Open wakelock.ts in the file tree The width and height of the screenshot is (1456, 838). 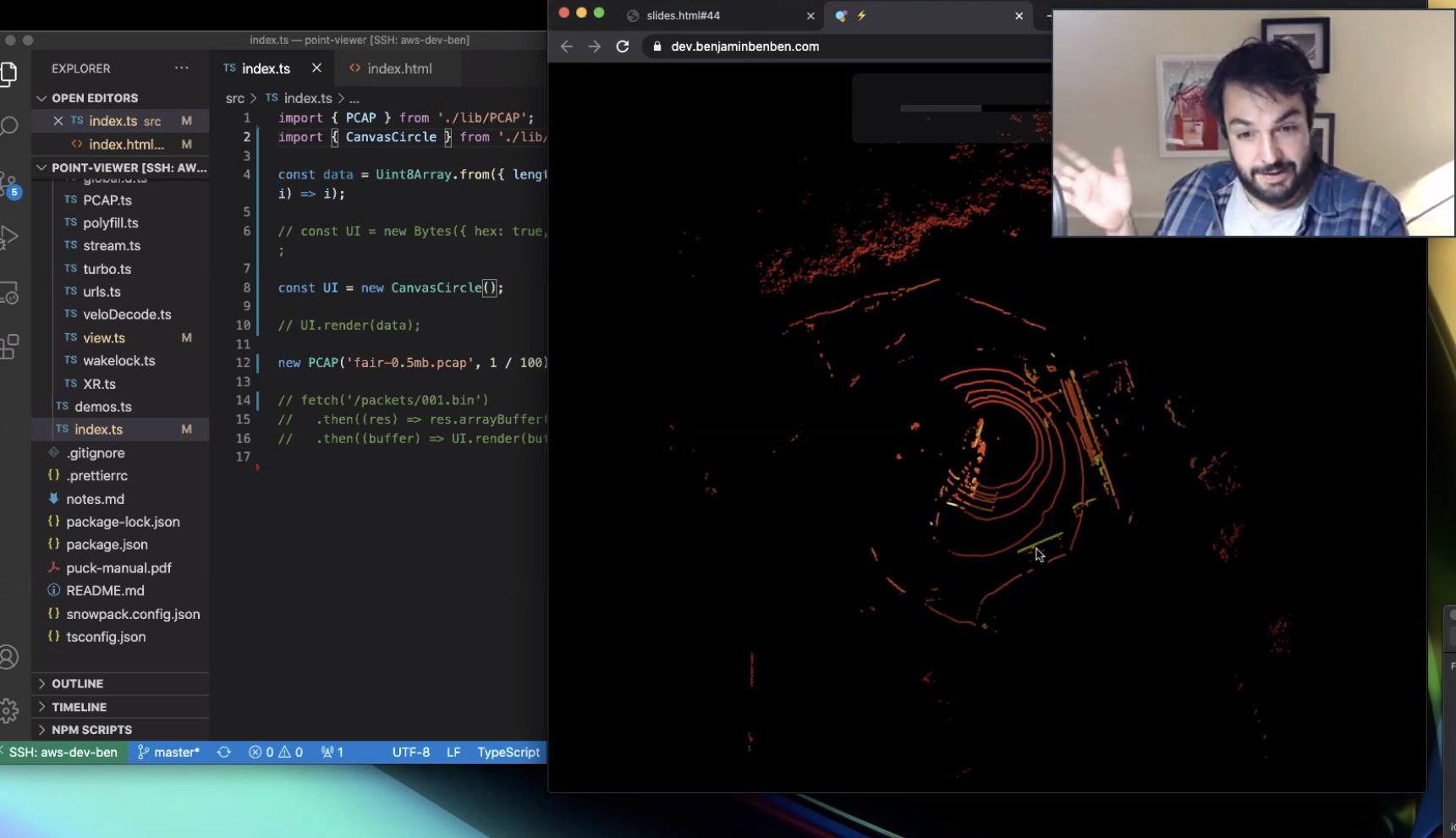pos(120,361)
